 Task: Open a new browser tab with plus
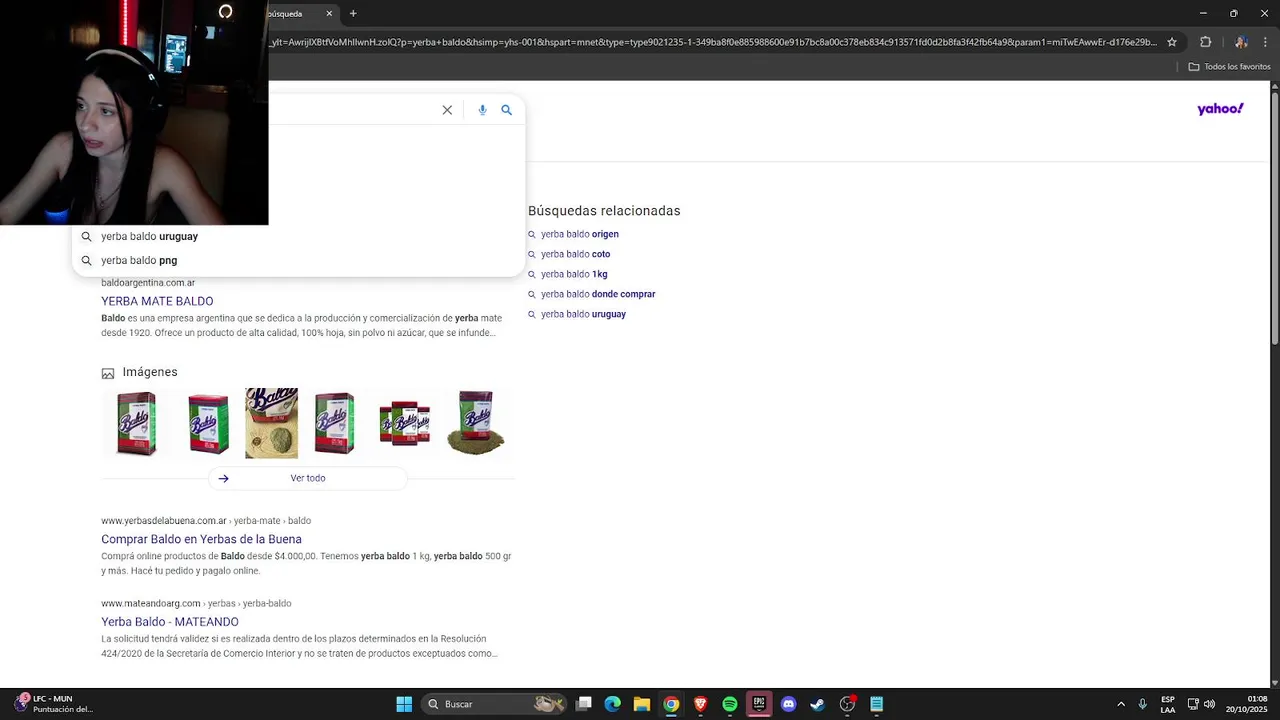coord(353,14)
